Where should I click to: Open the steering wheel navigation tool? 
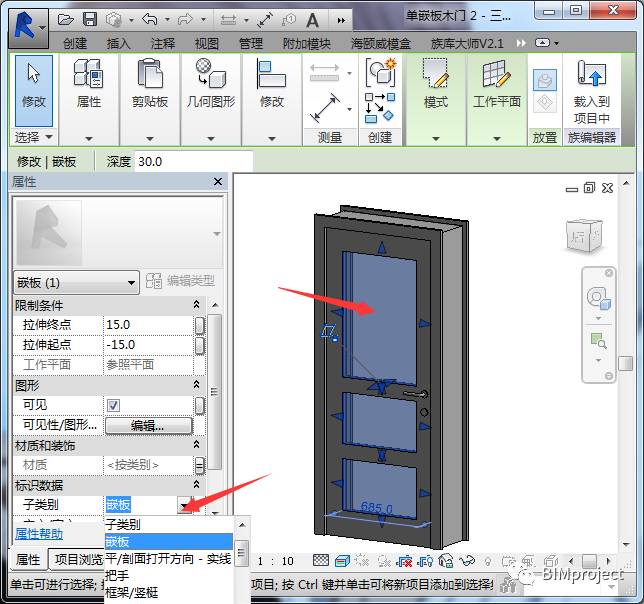pyautogui.click(x=598, y=298)
